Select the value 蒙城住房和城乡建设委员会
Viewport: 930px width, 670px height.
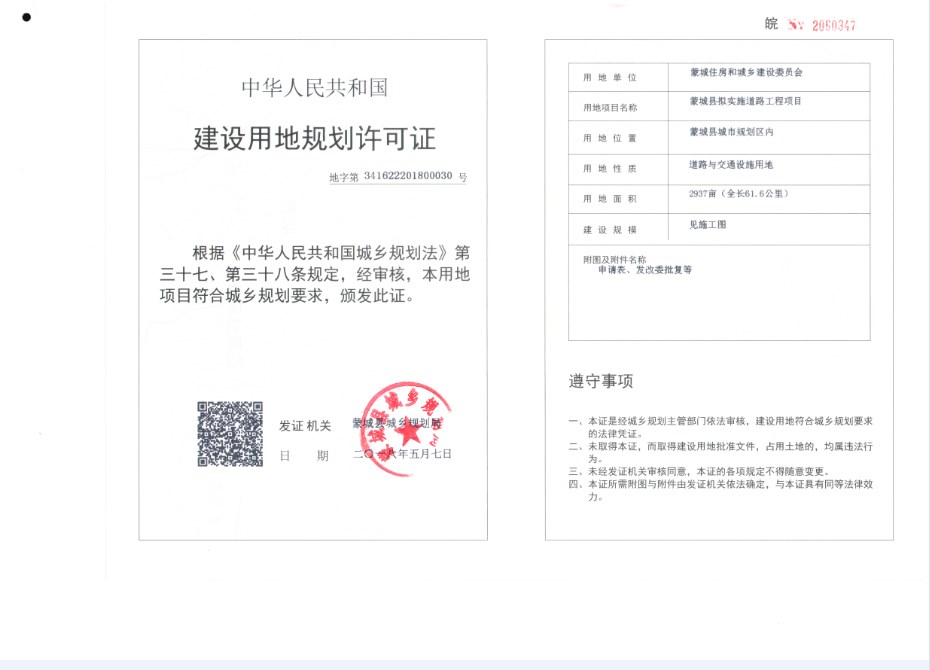[746, 72]
